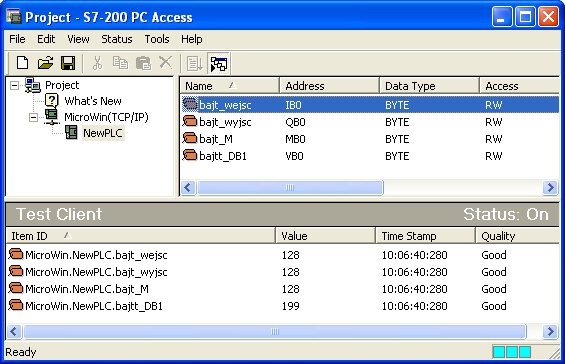Click the What's New question mark icon
This screenshot has height=364, width=565.
pos(52,101)
